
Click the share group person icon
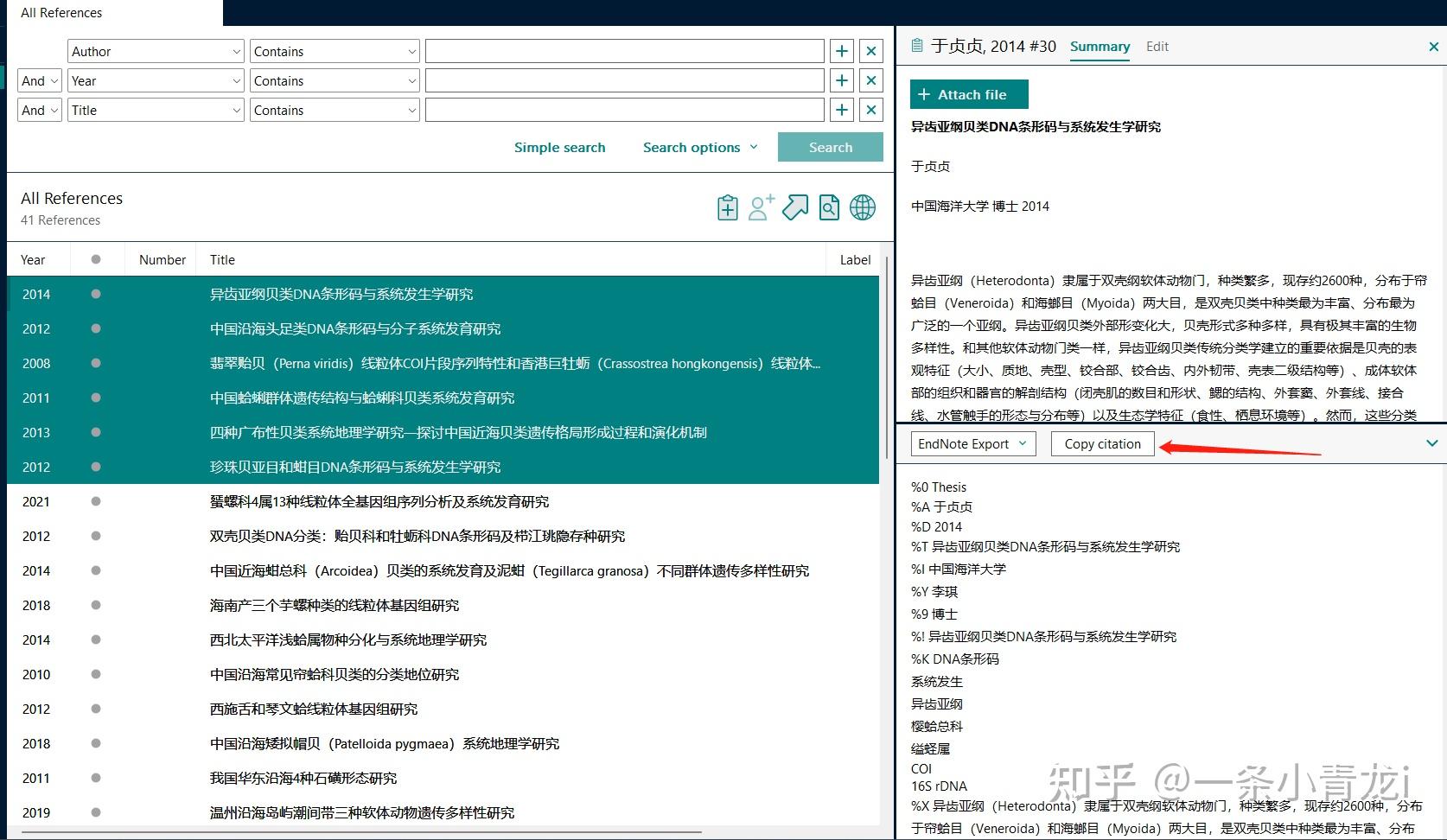pos(762,207)
